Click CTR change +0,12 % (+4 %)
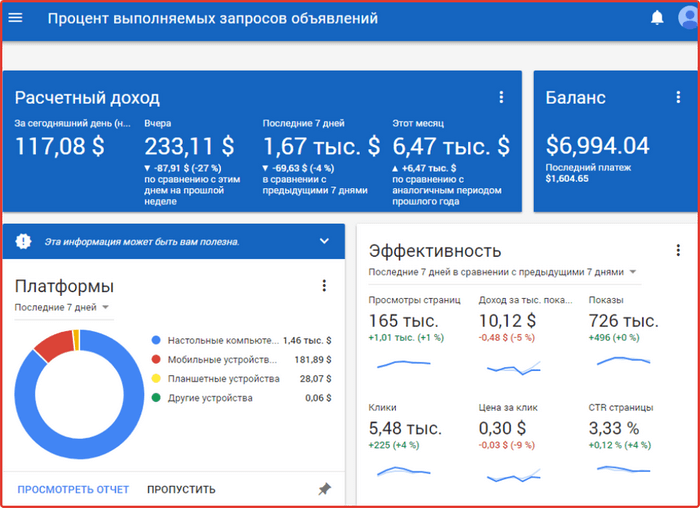The height and width of the screenshot is (508, 700). 620,445
